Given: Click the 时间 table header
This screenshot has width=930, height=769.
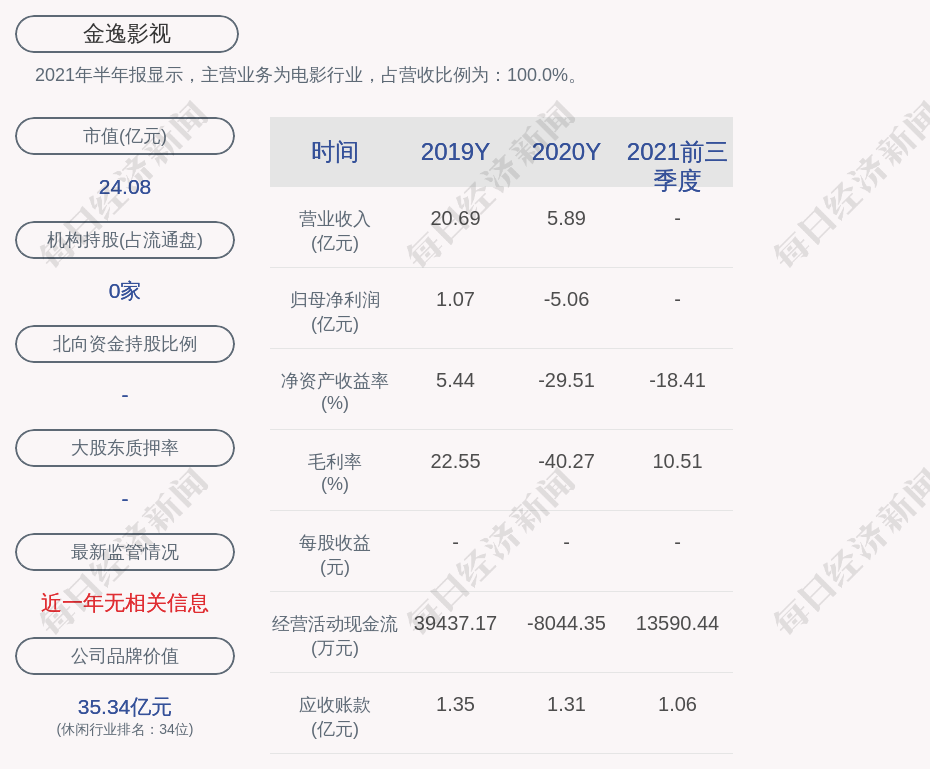Looking at the screenshot, I should [335, 152].
